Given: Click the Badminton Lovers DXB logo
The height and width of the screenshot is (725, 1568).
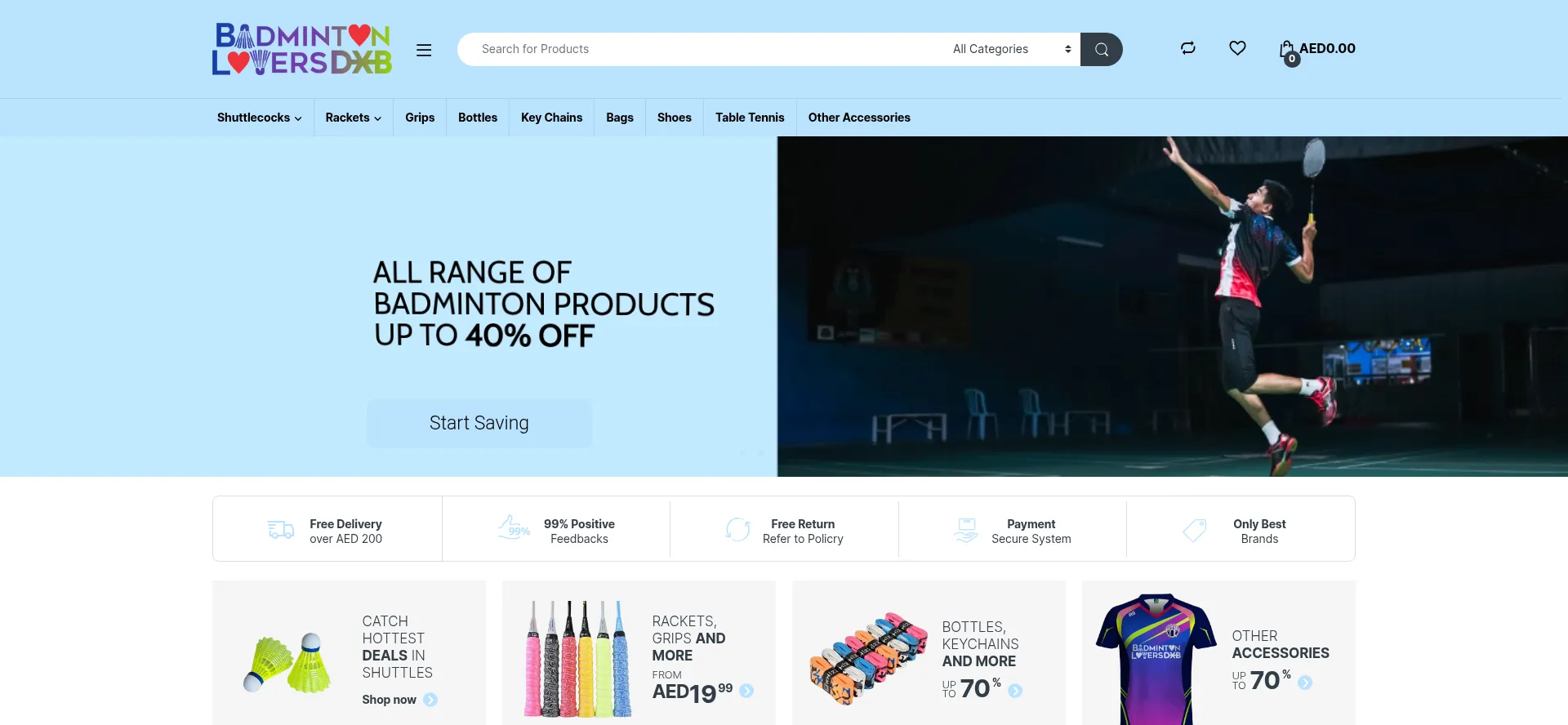Looking at the screenshot, I should tap(302, 49).
